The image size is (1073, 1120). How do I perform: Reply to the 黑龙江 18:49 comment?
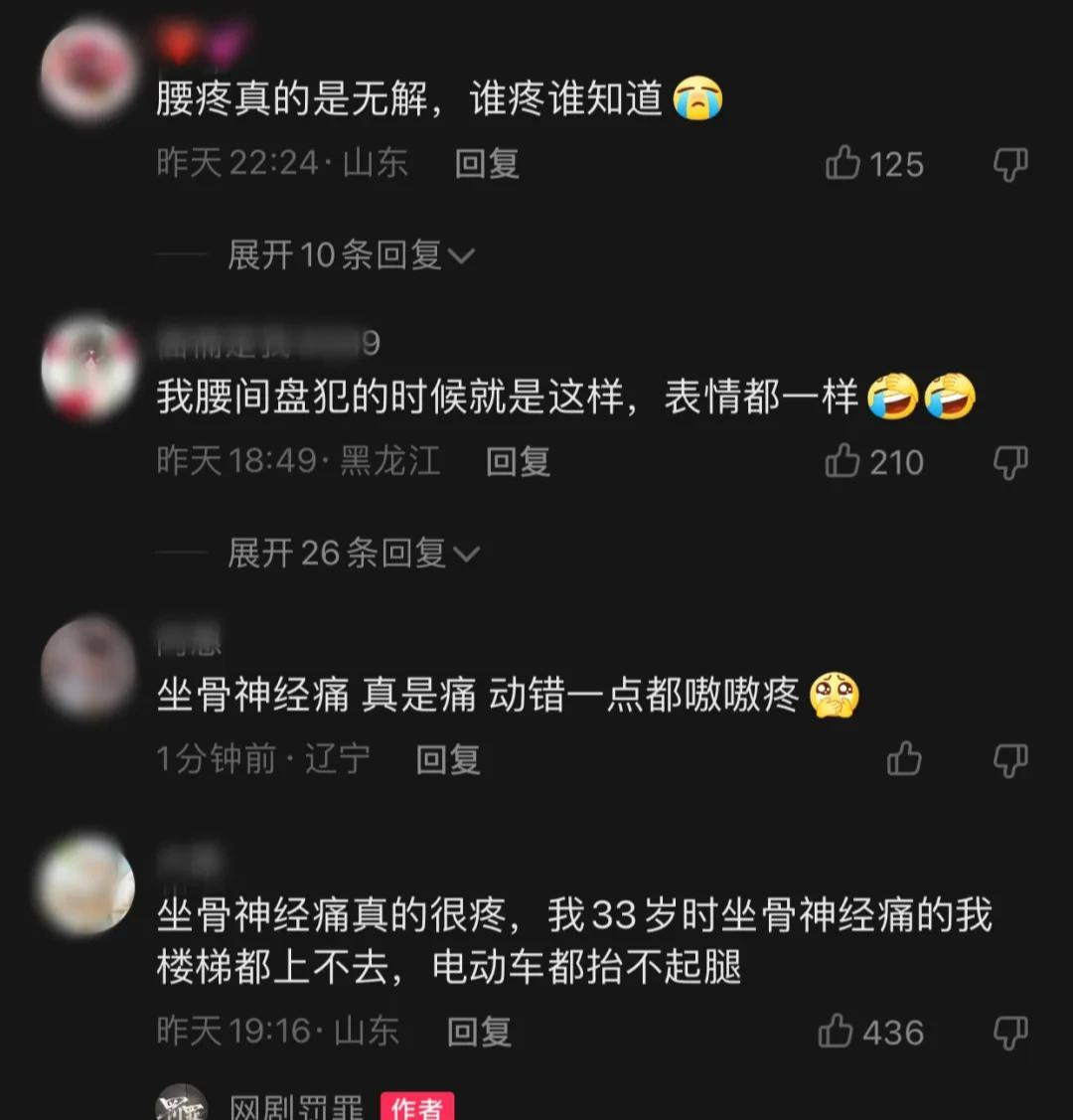point(518,461)
